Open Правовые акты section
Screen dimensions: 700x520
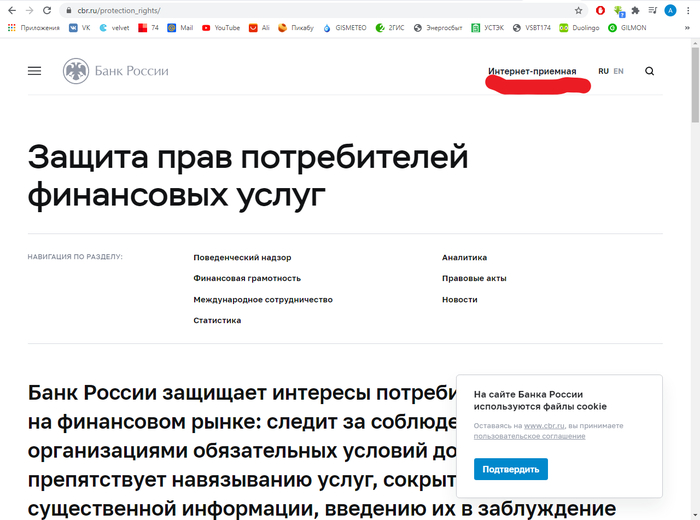point(474,278)
